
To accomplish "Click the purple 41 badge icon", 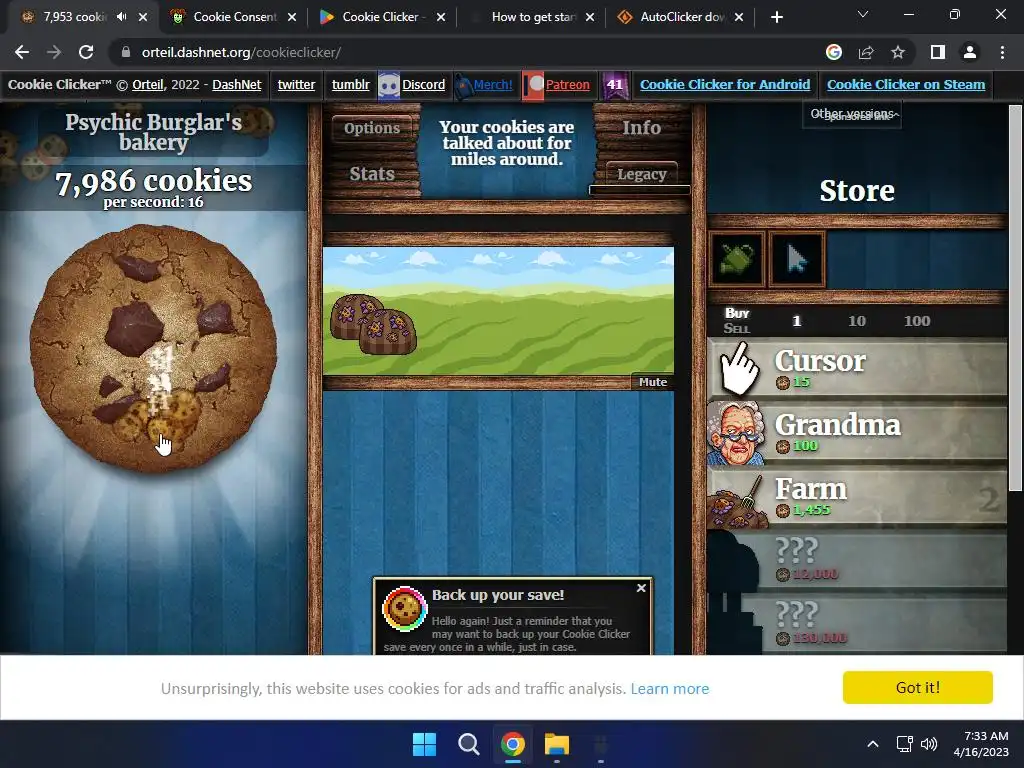I will point(615,85).
